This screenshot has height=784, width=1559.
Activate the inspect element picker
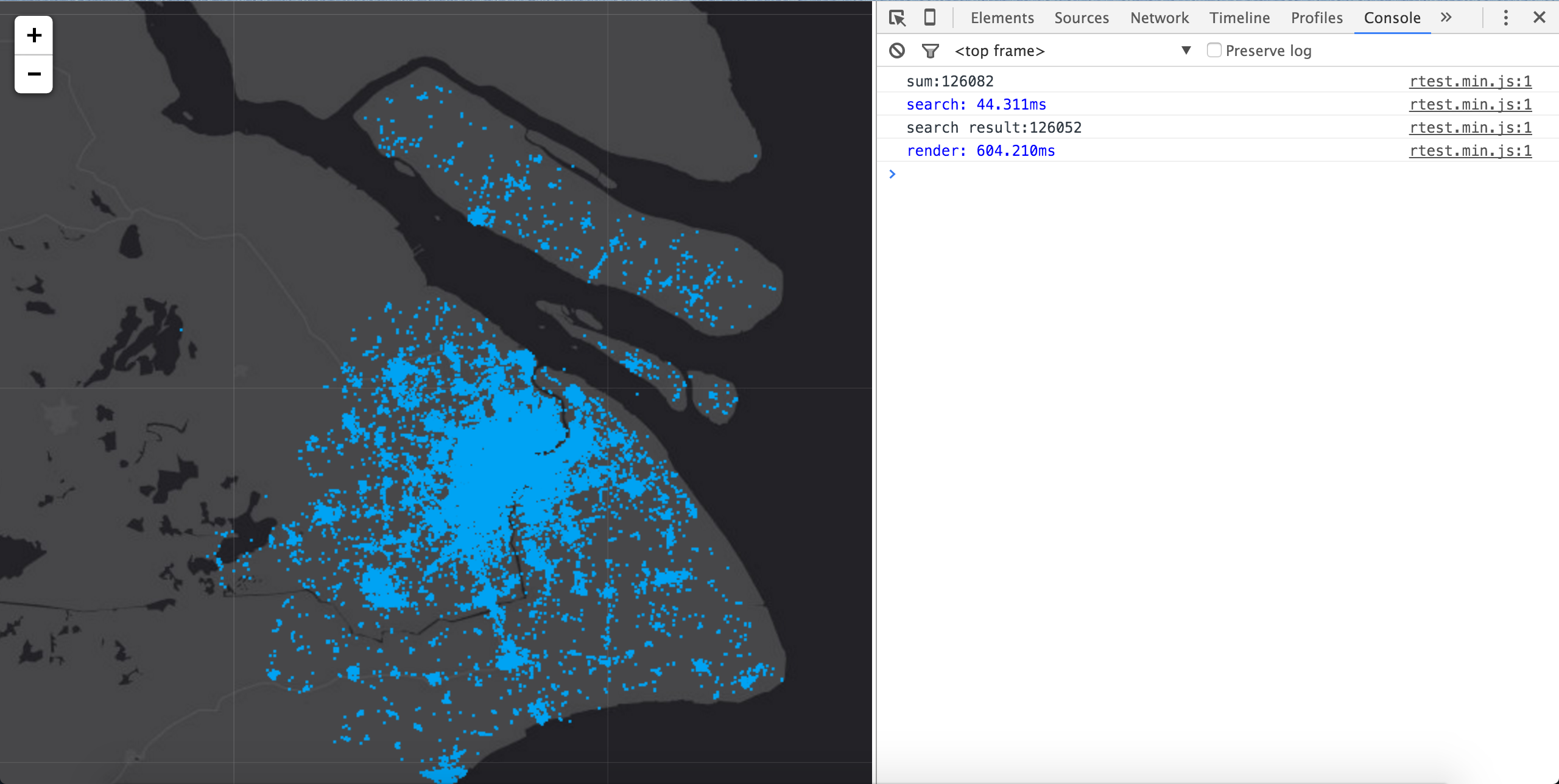(897, 18)
